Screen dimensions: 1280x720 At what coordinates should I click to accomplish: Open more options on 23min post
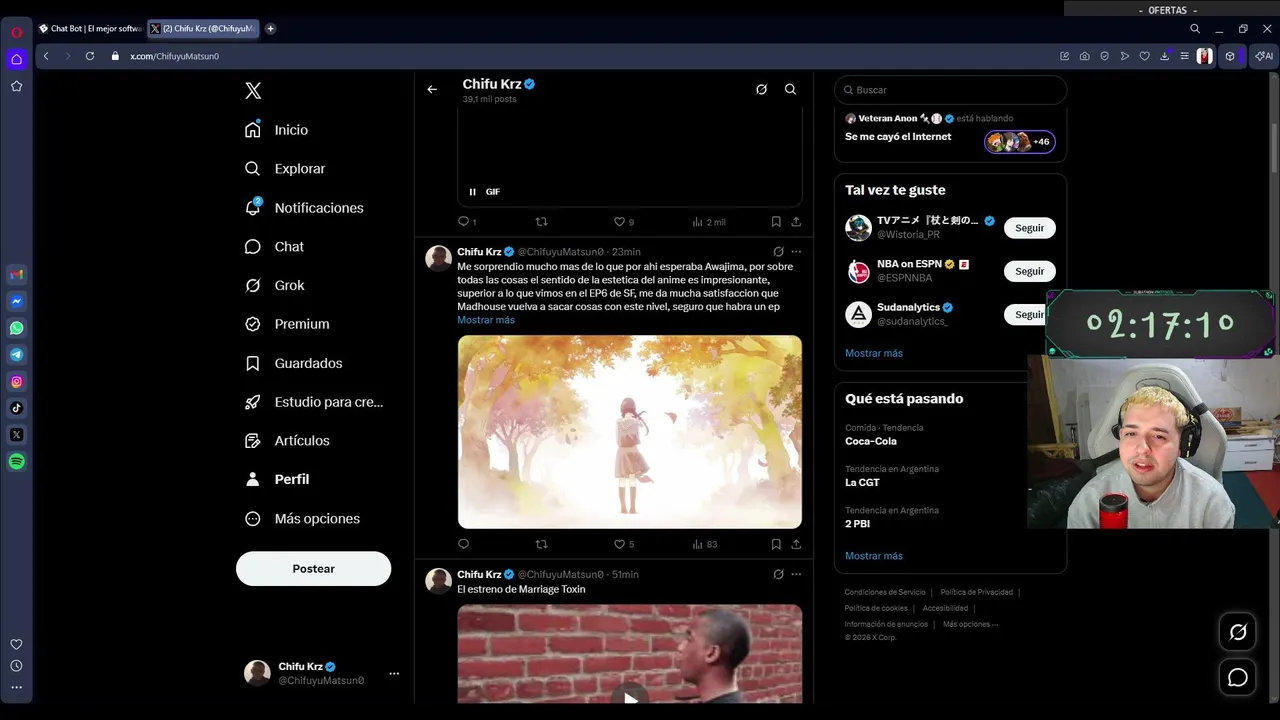click(796, 252)
